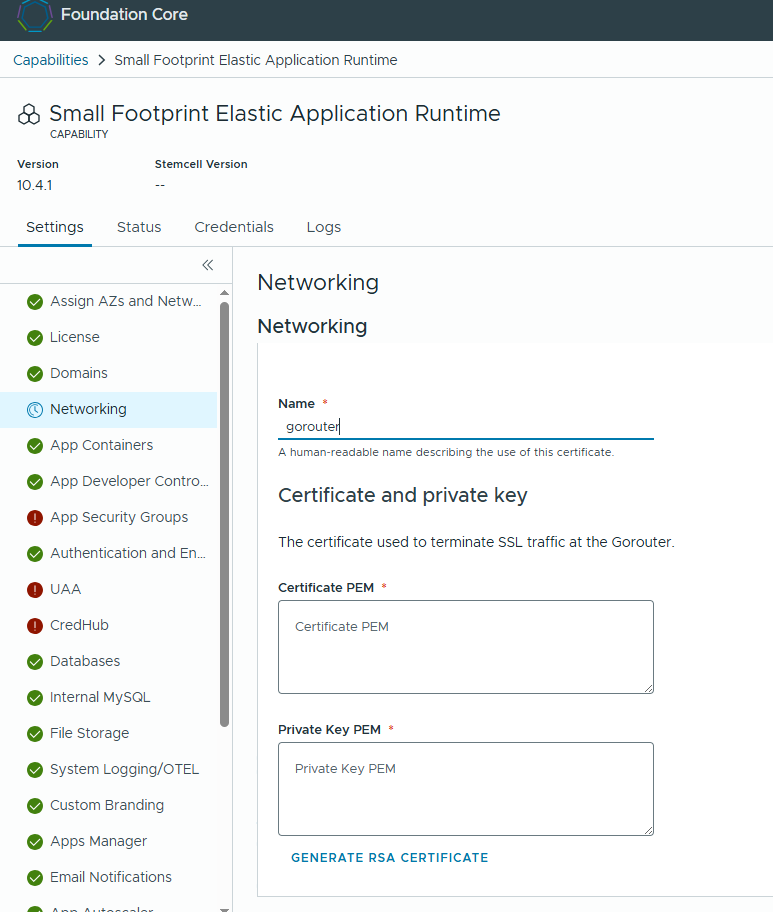The image size is (773, 912).
Task: Click green check icon beside Internal MySQL
Action: click(35, 698)
